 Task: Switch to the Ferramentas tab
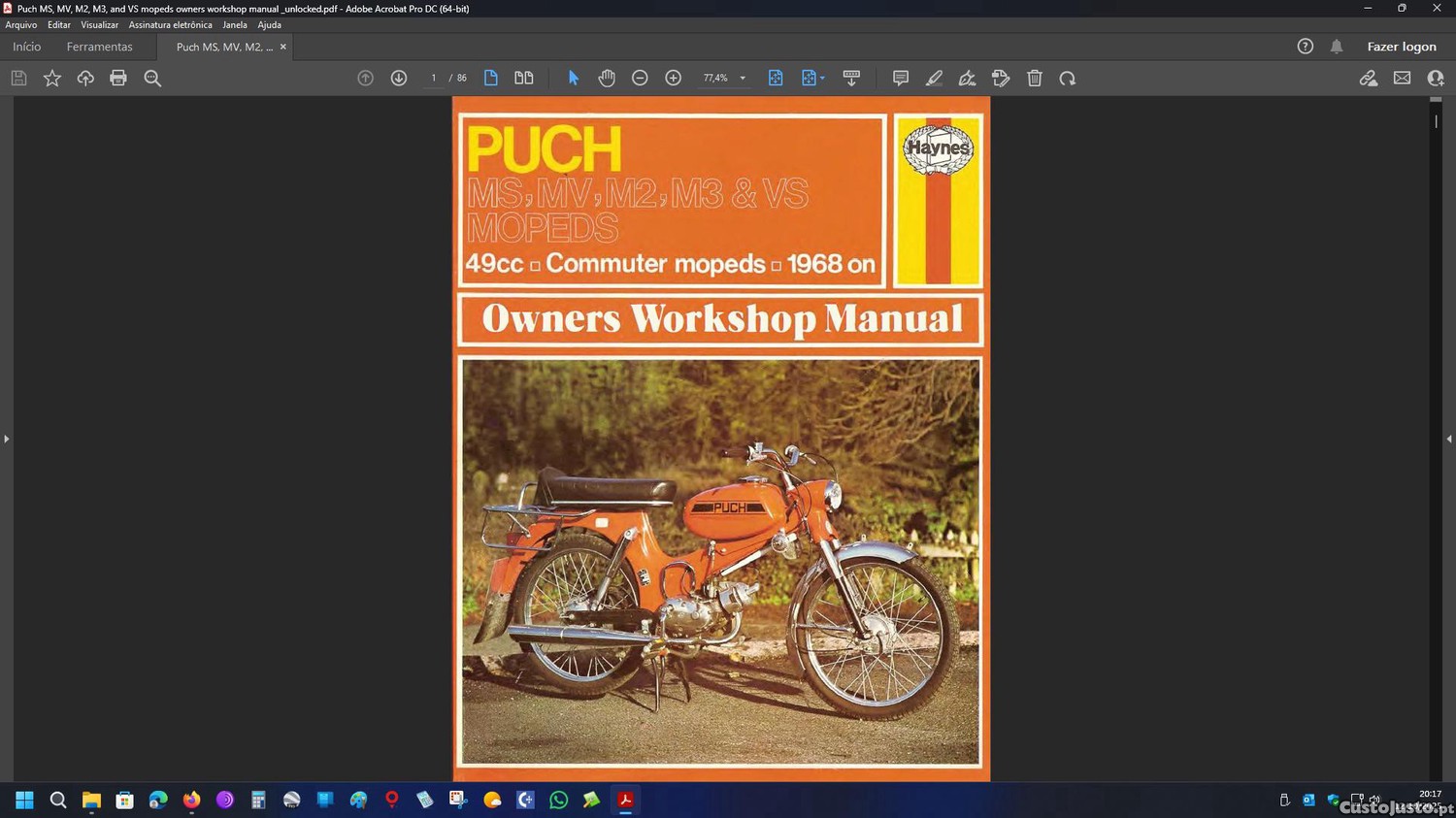click(99, 47)
